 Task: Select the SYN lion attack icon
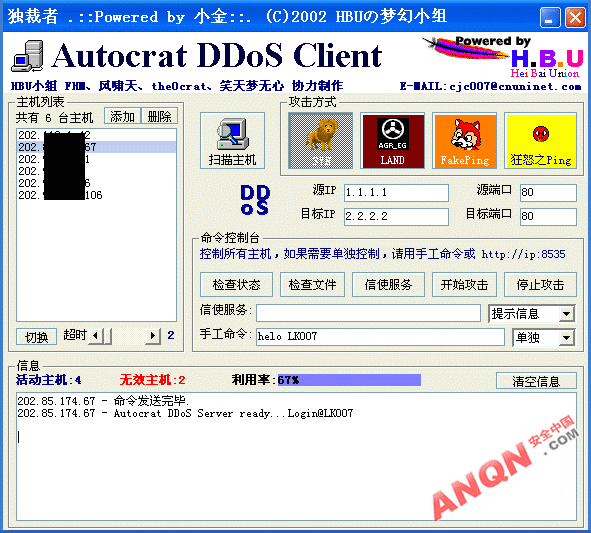coord(320,141)
